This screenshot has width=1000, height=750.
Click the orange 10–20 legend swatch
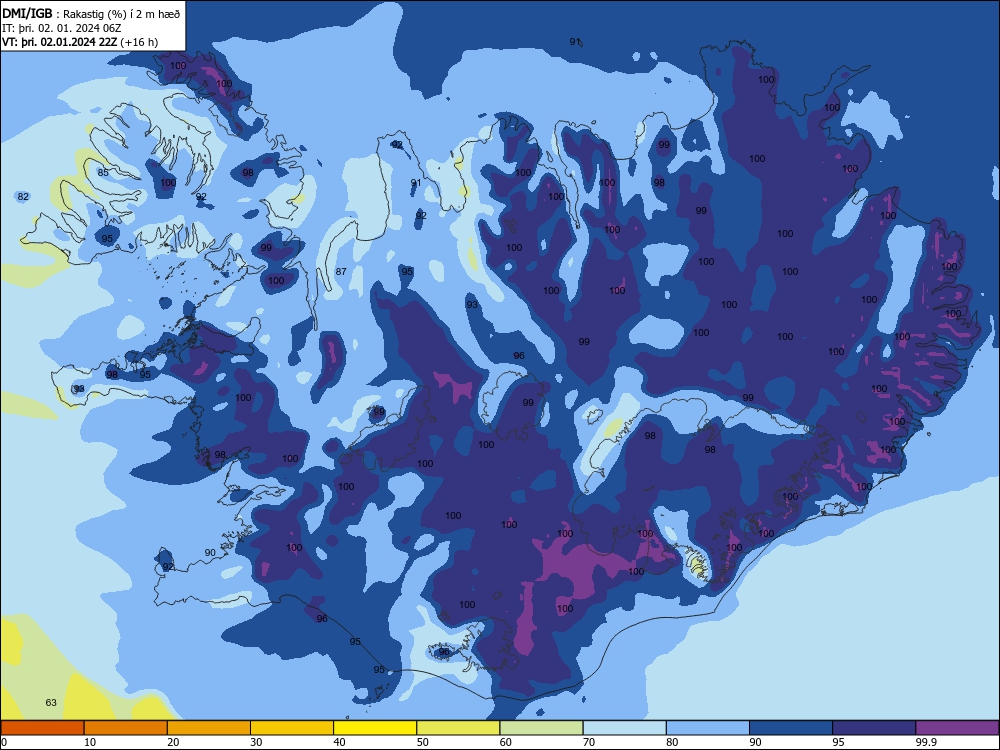click(x=126, y=728)
